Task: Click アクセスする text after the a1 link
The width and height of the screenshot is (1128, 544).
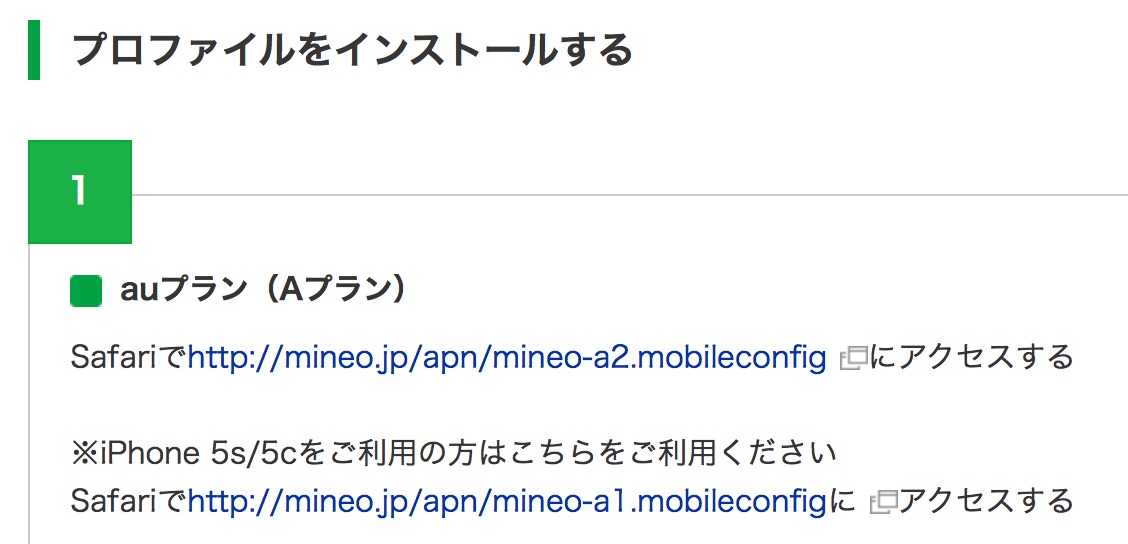Action: click(x=985, y=500)
